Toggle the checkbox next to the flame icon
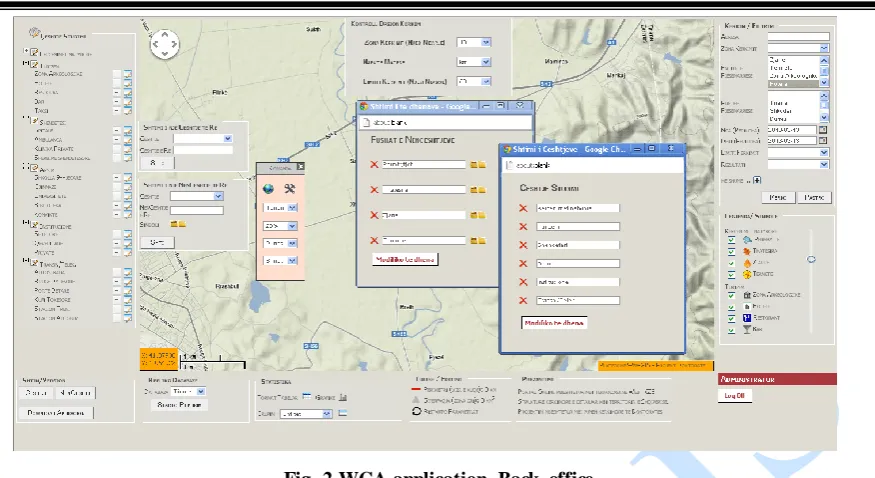The width and height of the screenshot is (875, 478). coord(732,263)
